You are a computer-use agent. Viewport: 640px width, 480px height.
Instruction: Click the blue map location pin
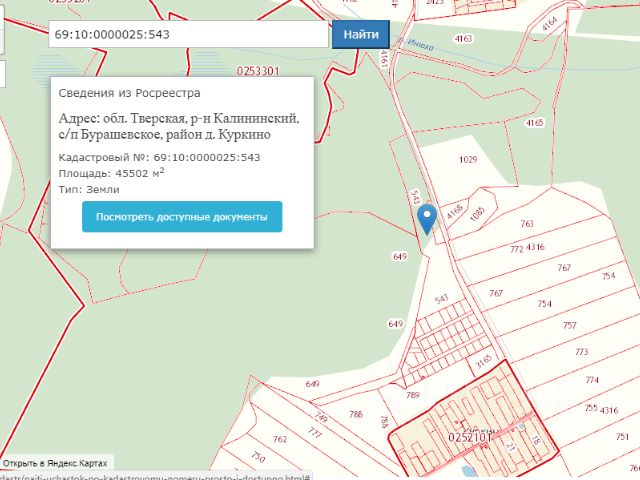[x=427, y=217]
